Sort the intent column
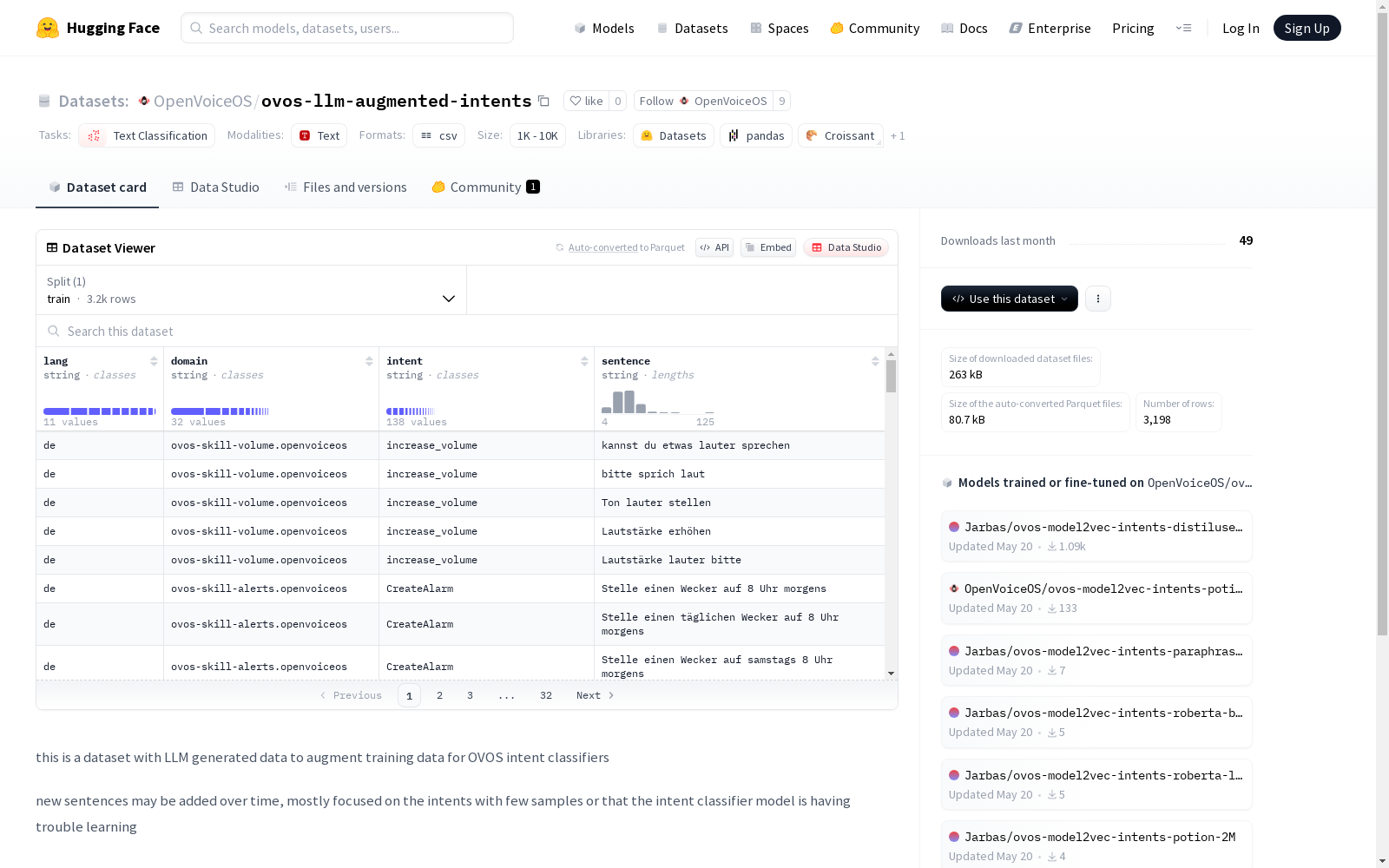The height and width of the screenshot is (868, 1389). 584,361
